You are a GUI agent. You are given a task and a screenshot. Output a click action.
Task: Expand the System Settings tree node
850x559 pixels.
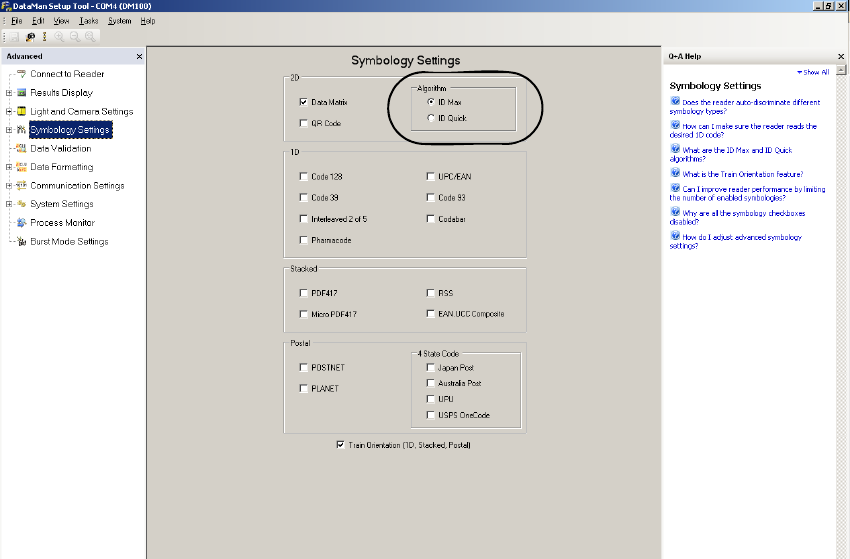tap(9, 204)
